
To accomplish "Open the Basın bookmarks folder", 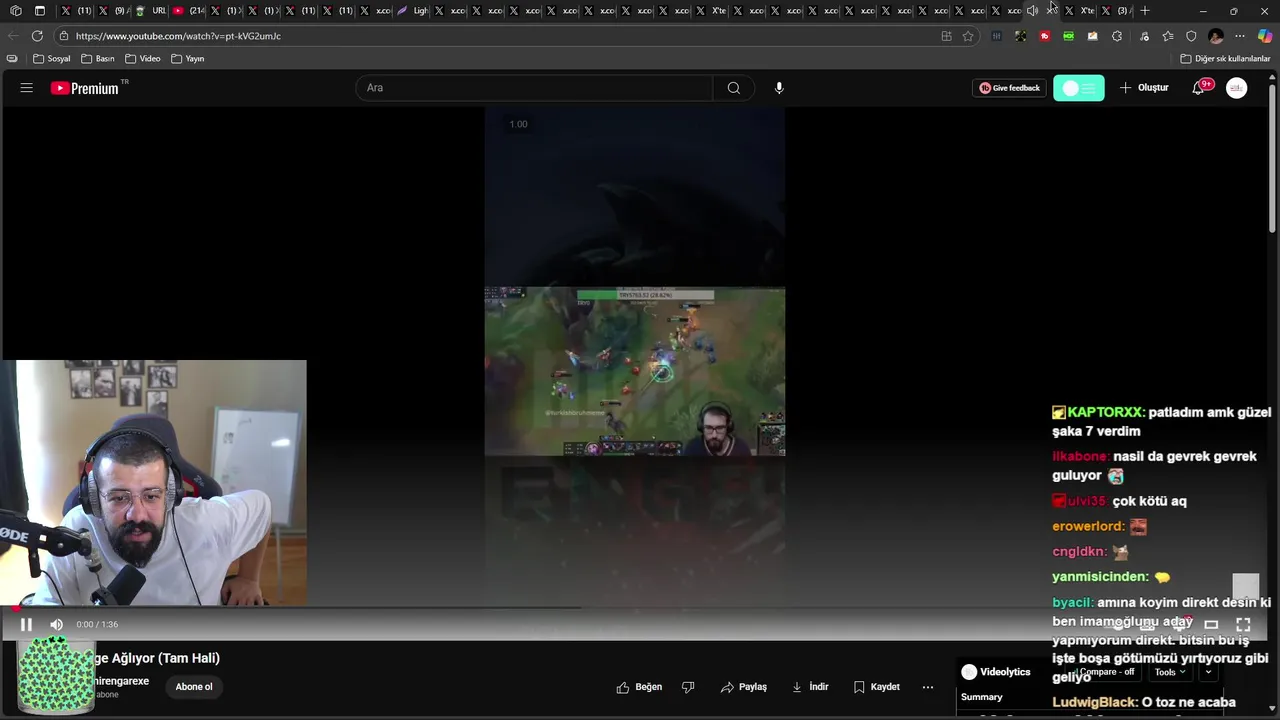I will 98,59.
